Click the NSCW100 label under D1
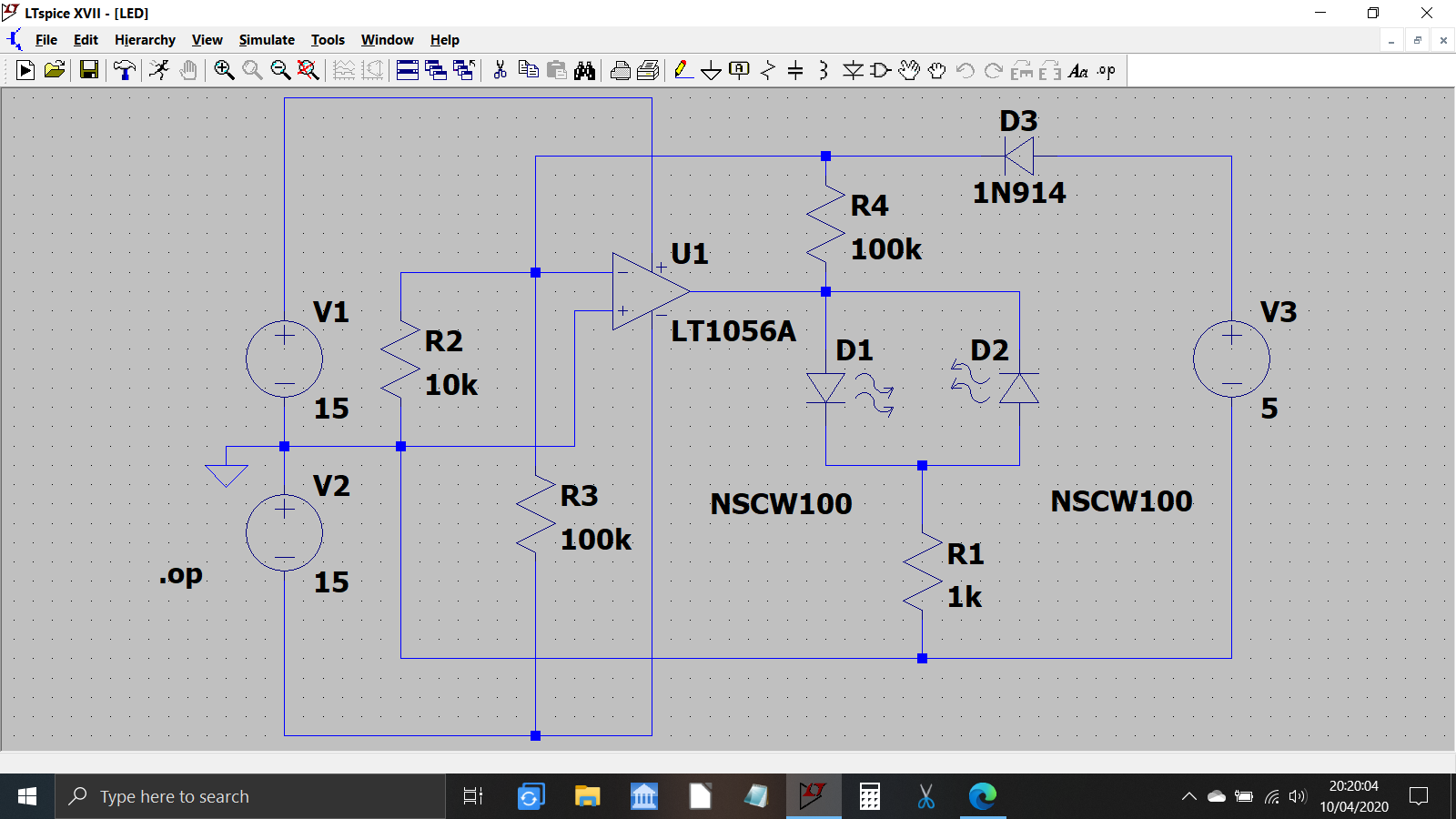 781,504
